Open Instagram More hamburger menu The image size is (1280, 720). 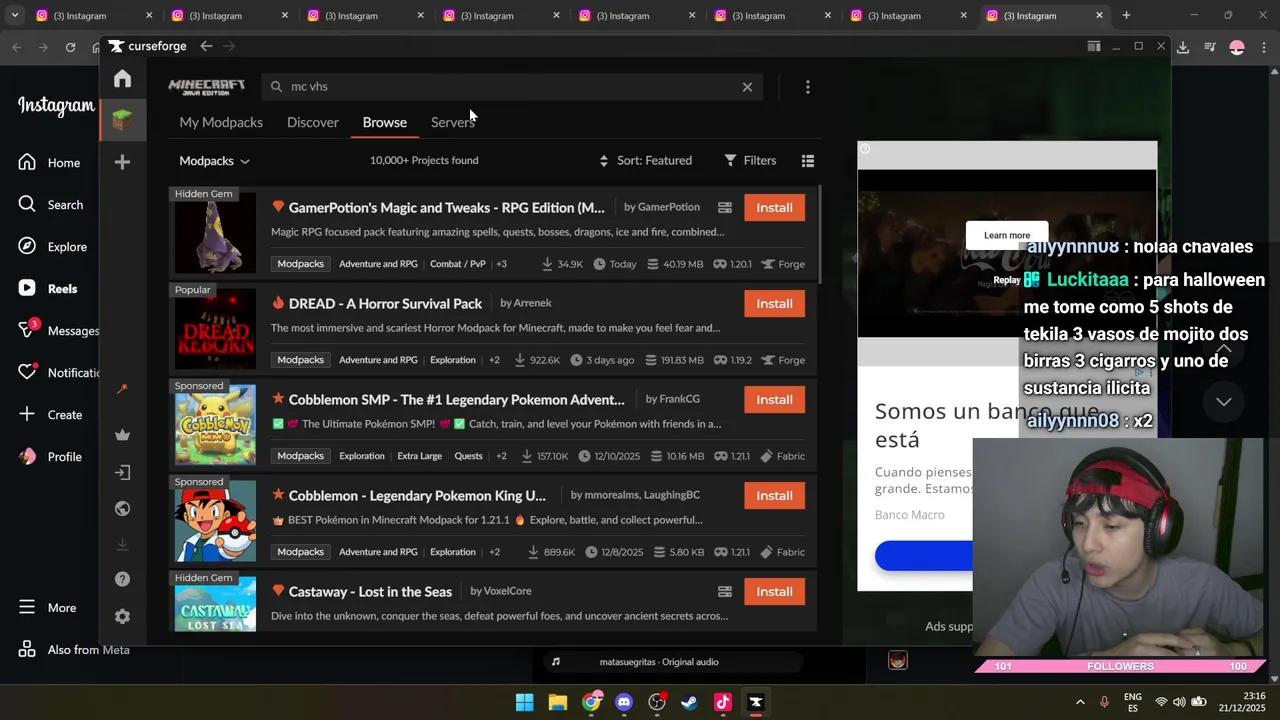pos(47,608)
